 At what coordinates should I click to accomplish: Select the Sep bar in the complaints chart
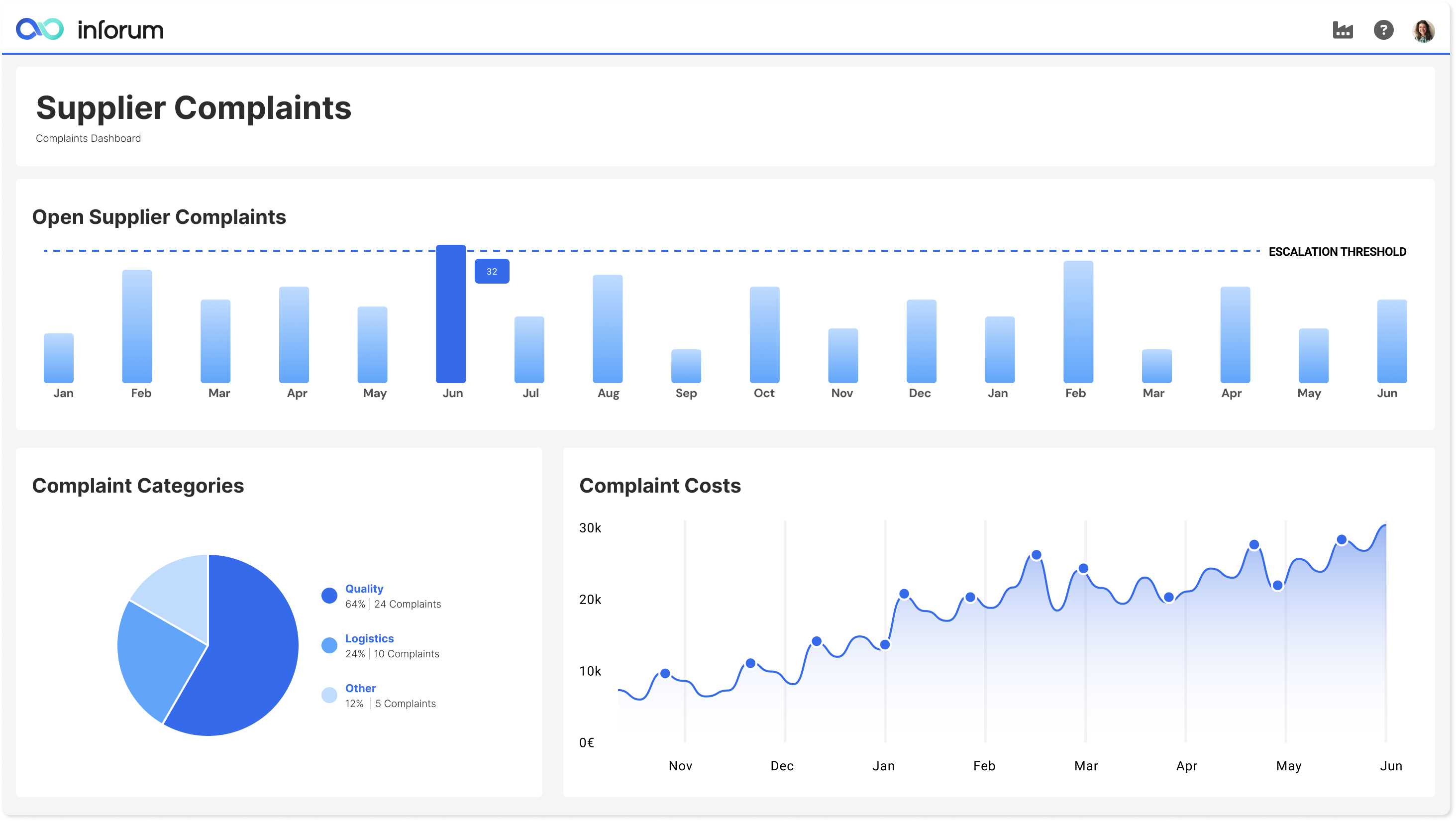coord(686,366)
